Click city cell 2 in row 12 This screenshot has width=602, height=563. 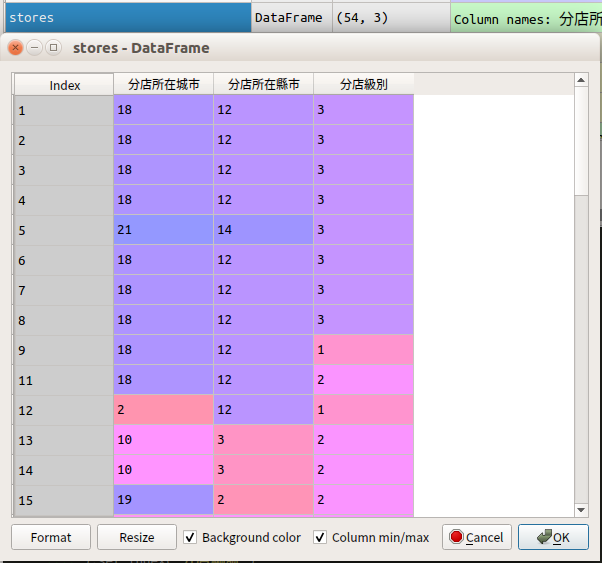pyautogui.click(x=163, y=409)
